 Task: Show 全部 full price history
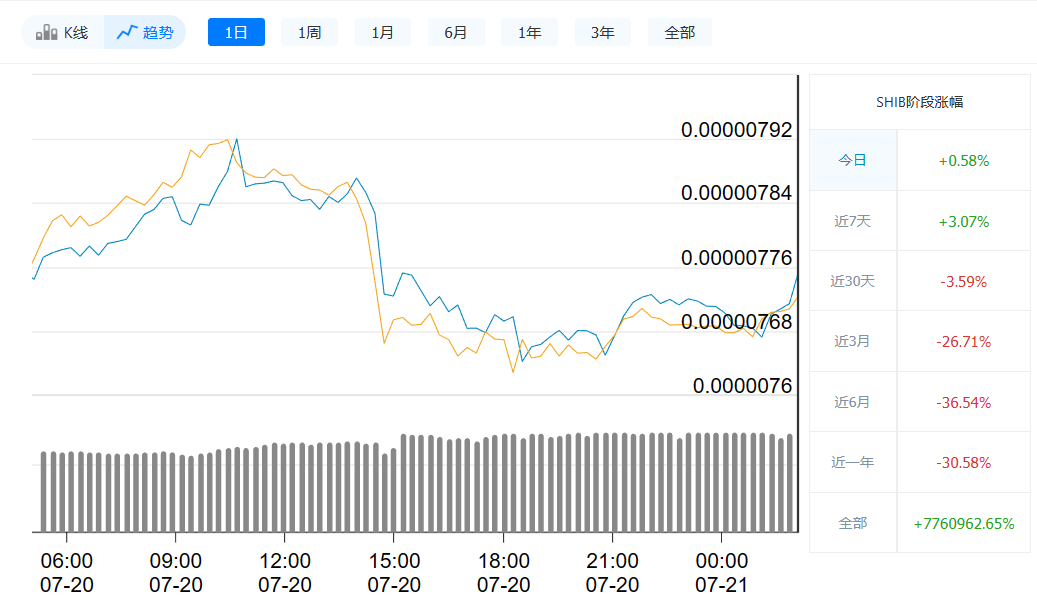(679, 33)
